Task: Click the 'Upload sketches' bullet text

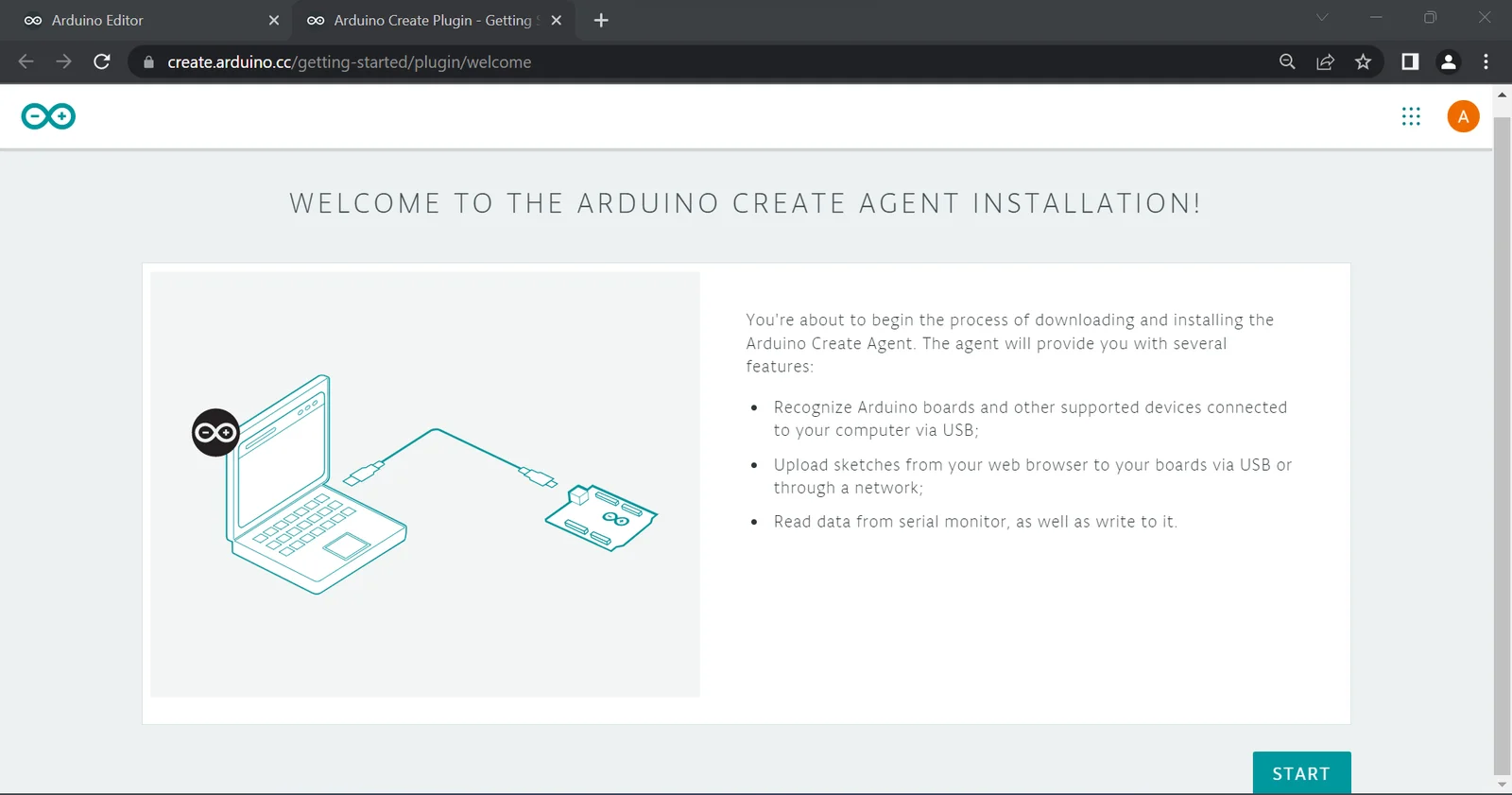Action: coord(1032,476)
